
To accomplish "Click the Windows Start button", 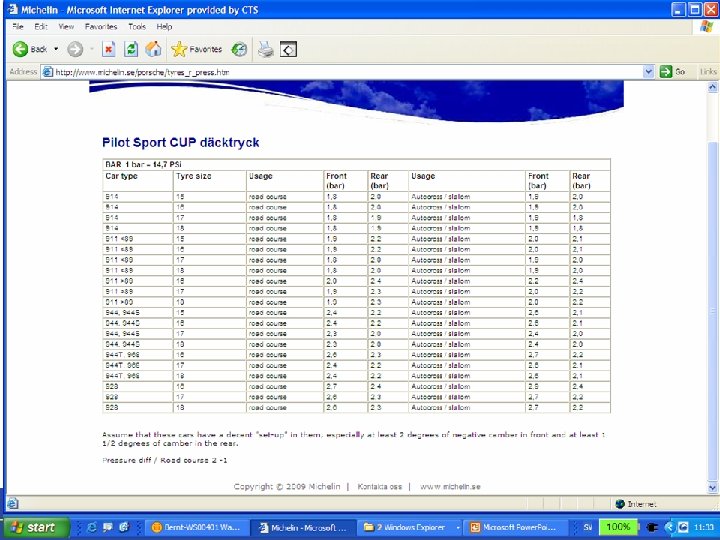I will pyautogui.click(x=38, y=527).
